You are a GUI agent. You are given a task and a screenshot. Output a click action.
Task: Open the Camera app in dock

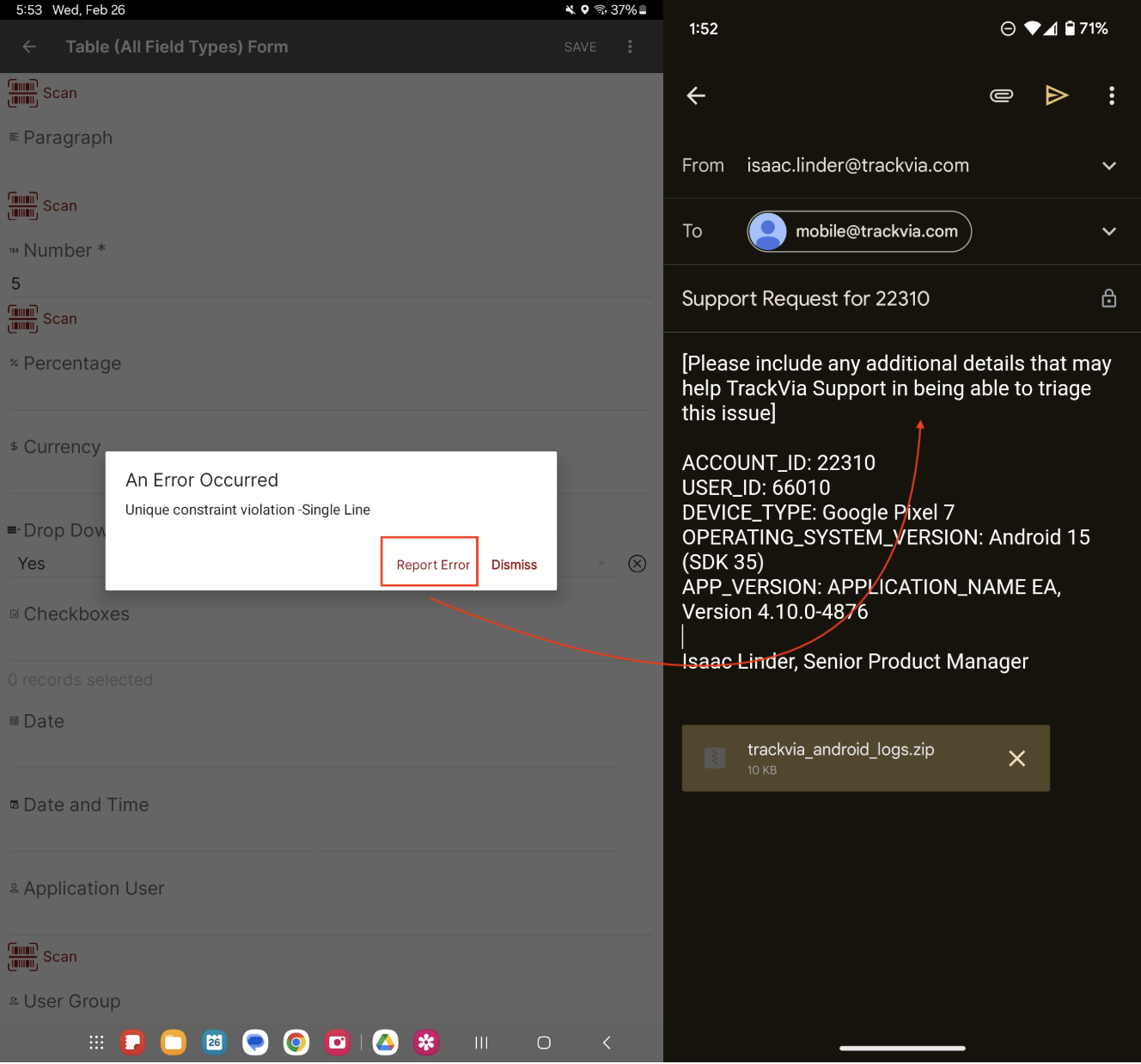coord(338,1043)
